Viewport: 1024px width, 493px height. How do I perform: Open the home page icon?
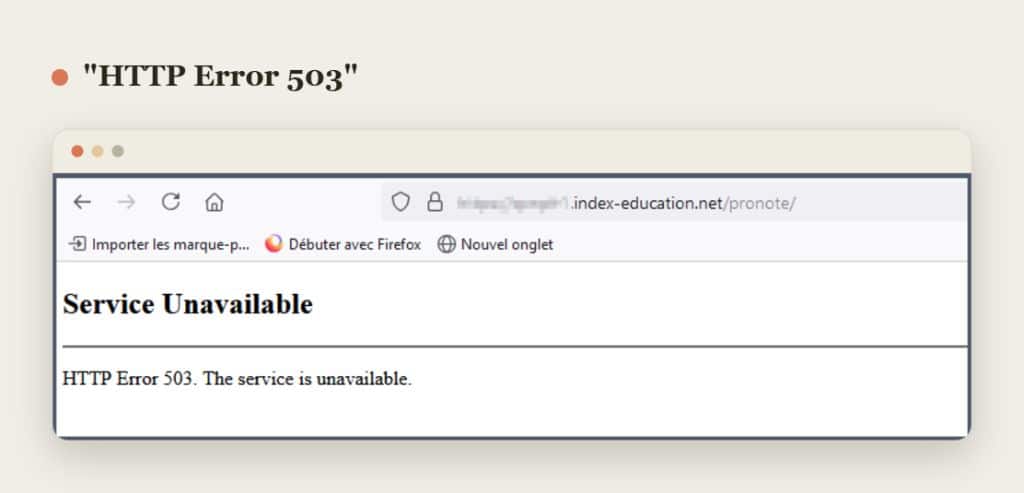click(214, 202)
